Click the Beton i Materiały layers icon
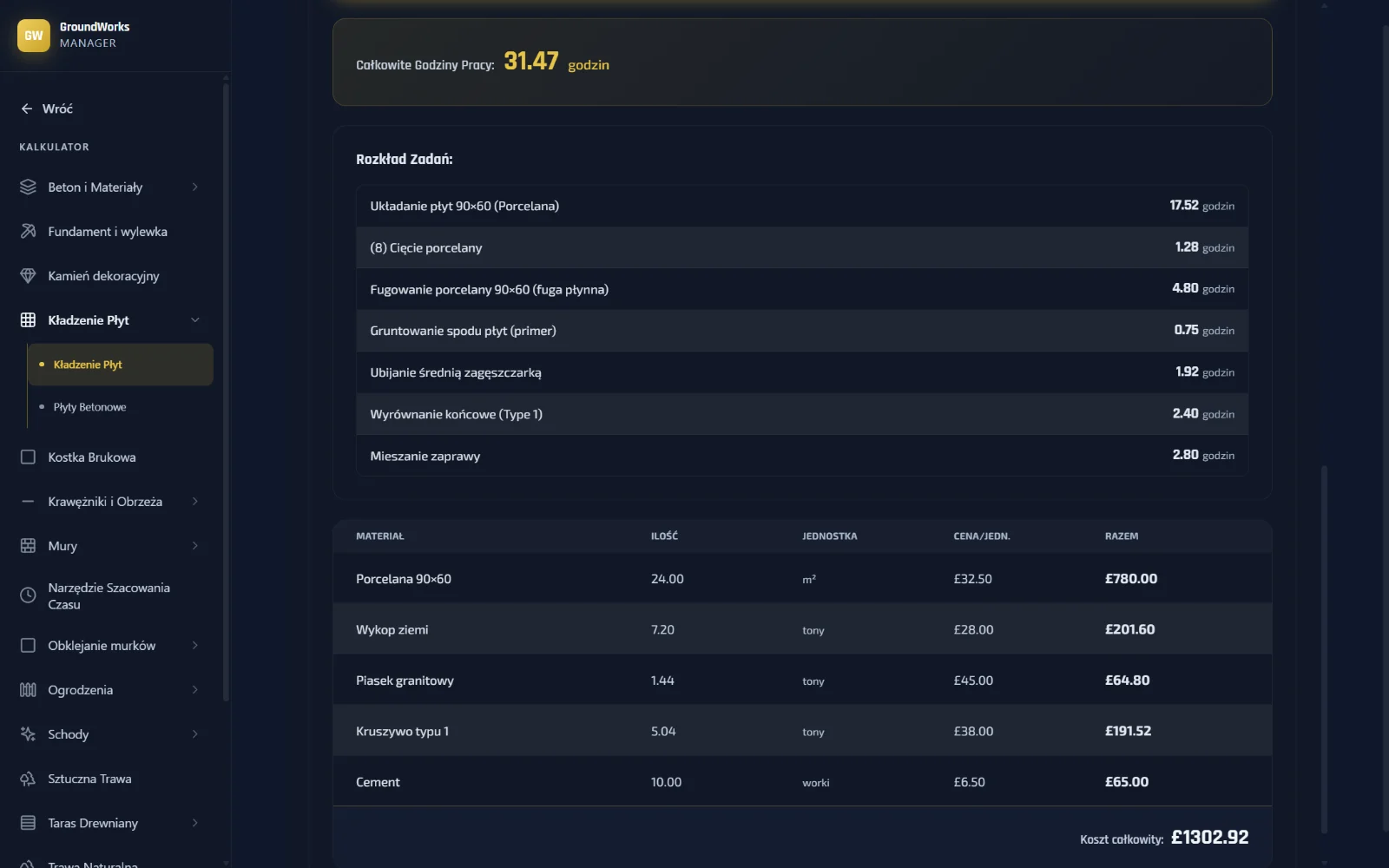1389x868 pixels. [x=28, y=187]
